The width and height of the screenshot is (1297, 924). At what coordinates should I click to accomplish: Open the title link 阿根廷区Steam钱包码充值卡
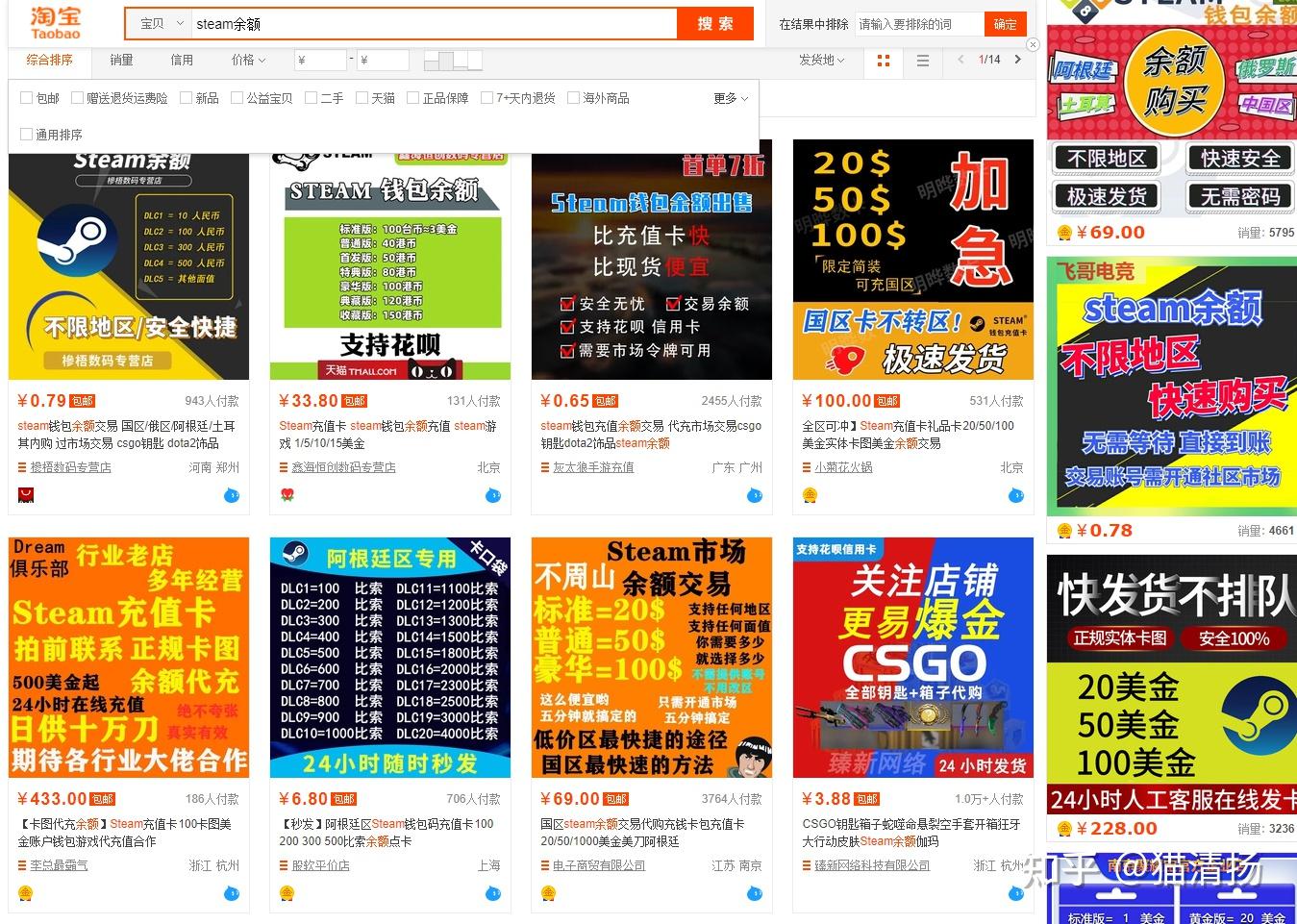[x=386, y=833]
